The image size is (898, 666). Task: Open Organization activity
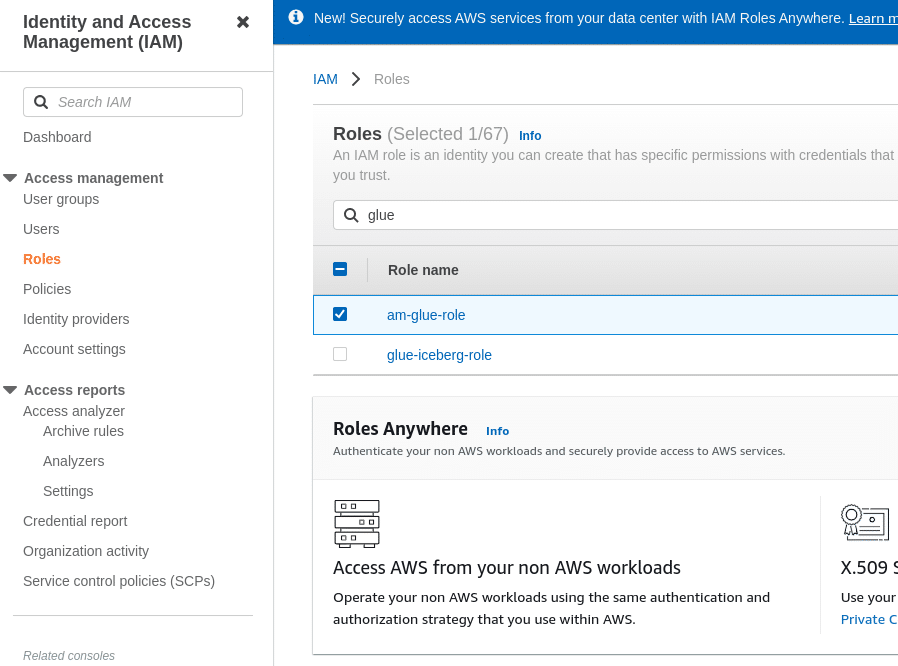tap(86, 551)
